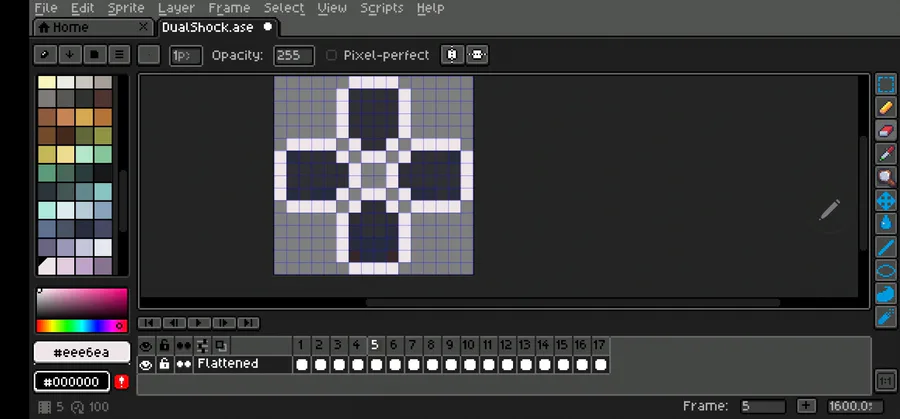Click the foreground color #eee6ea button
Viewport: 900px width, 419px height.
82,352
